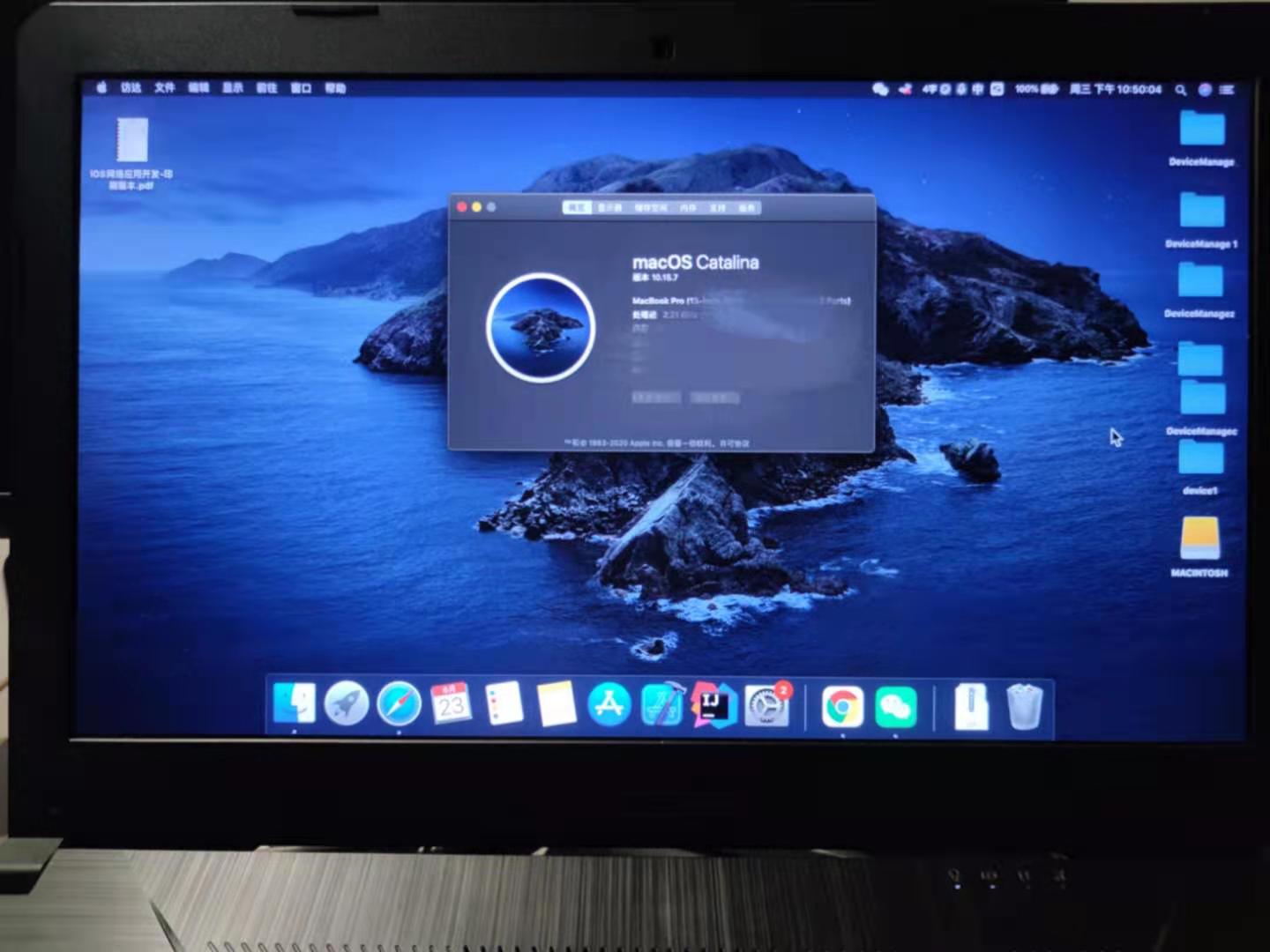Open Reminders app in the Dock
The image size is (1270, 952).
click(x=504, y=703)
